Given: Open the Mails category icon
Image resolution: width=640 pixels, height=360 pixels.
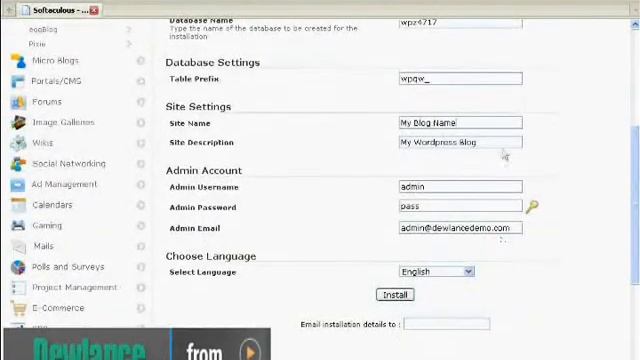Looking at the screenshot, I should click(18, 246).
